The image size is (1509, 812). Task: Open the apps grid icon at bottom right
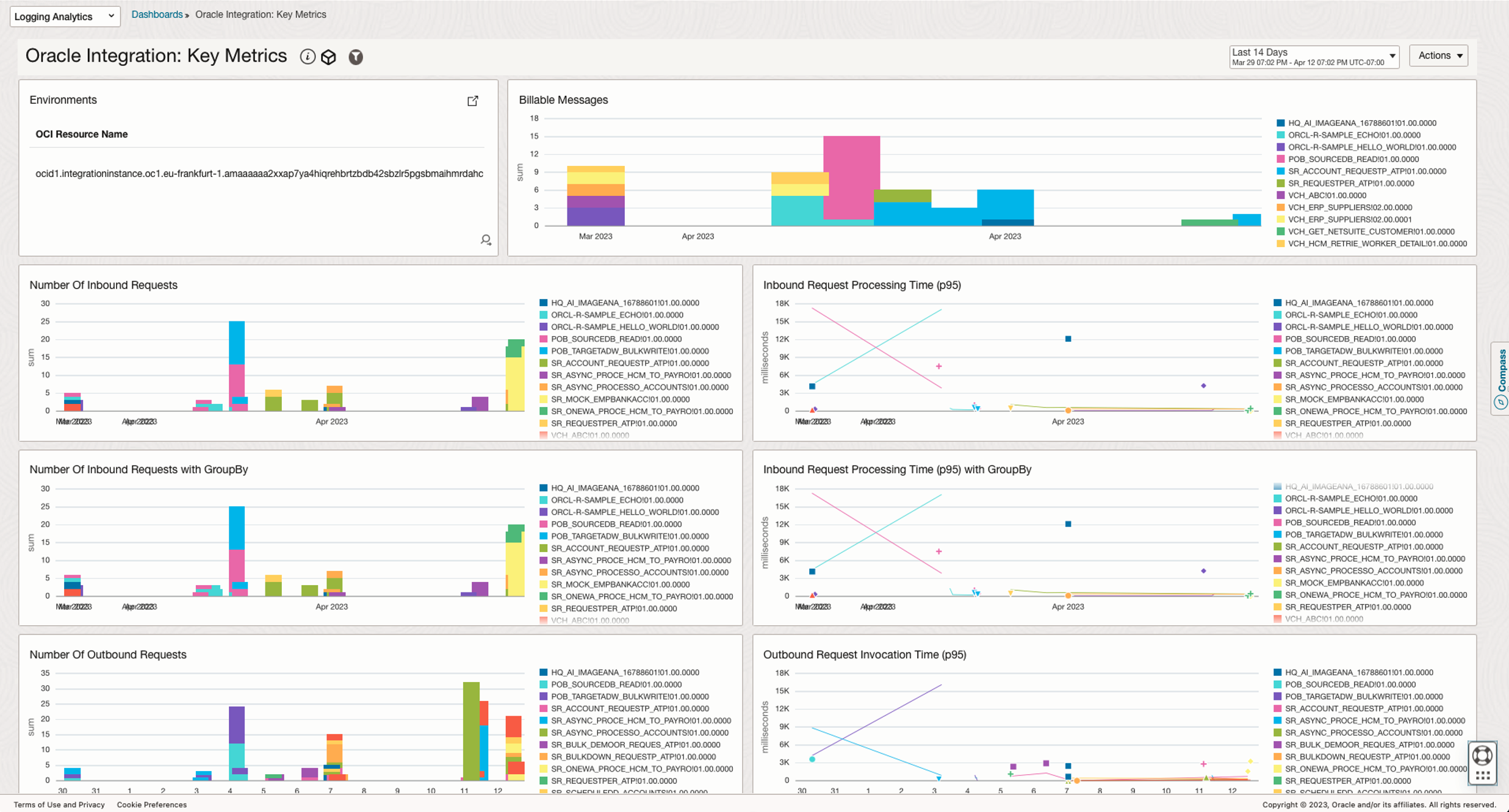(x=1482, y=776)
